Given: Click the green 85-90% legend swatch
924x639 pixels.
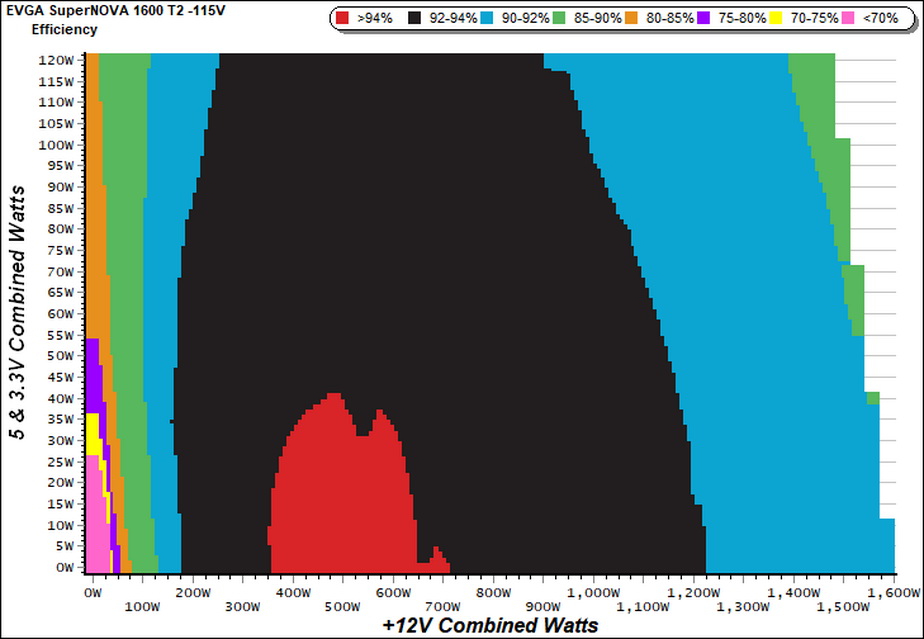Looking at the screenshot, I should [559, 18].
